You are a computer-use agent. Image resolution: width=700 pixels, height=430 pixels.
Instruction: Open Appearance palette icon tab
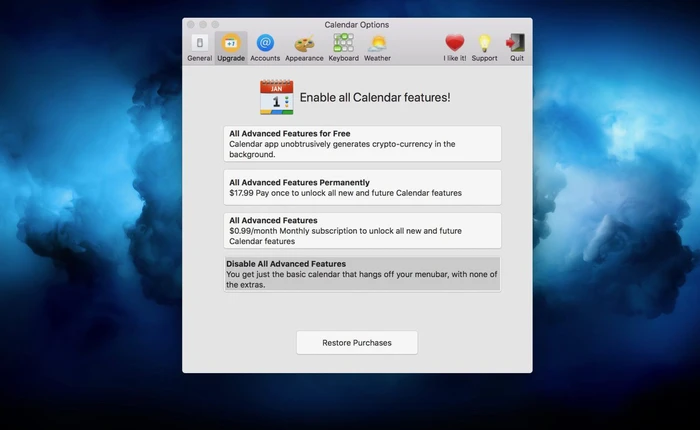click(304, 48)
